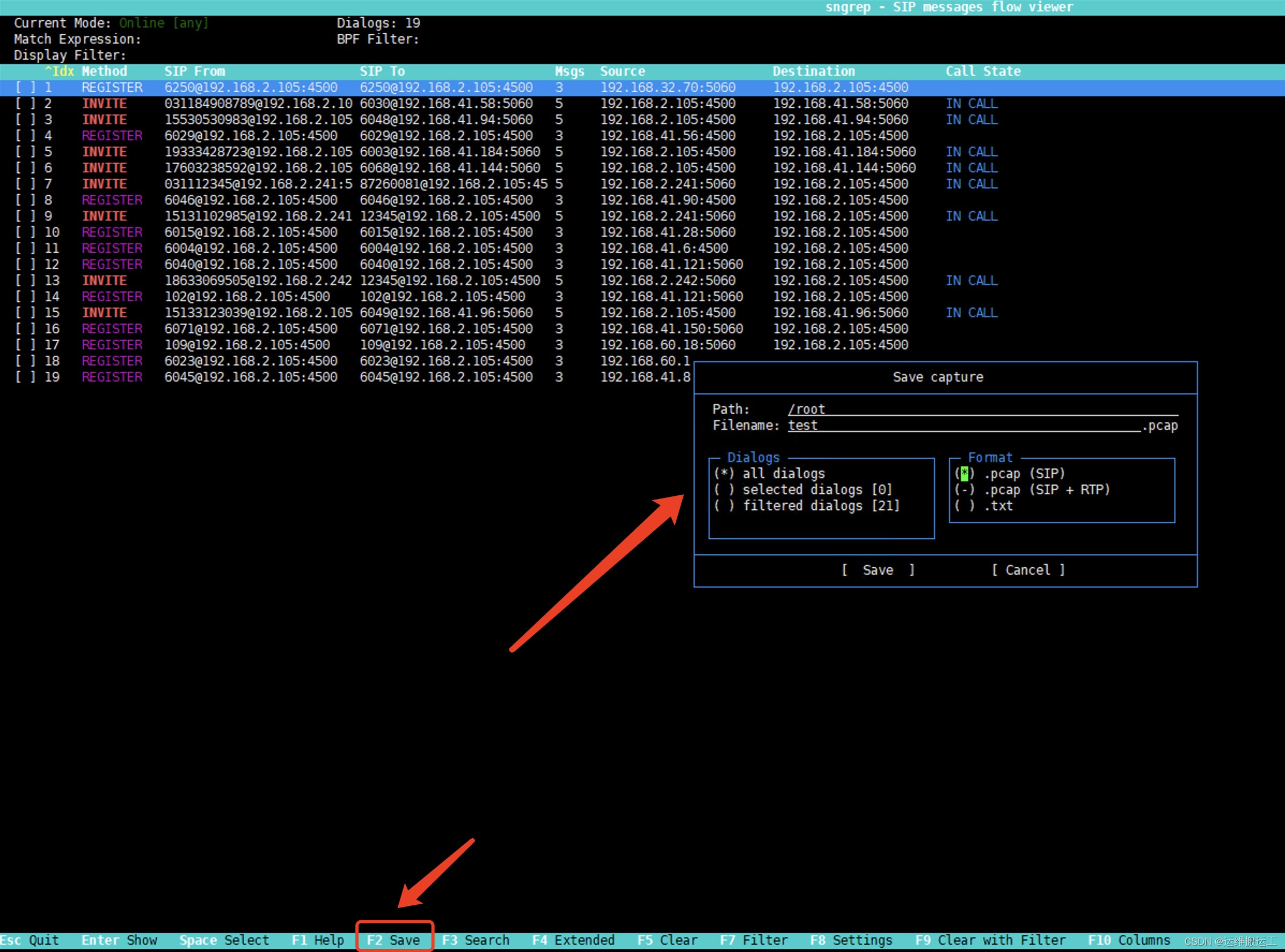This screenshot has width=1285, height=952.
Task: Select the 'all dialogs' radio option
Action: point(724,474)
